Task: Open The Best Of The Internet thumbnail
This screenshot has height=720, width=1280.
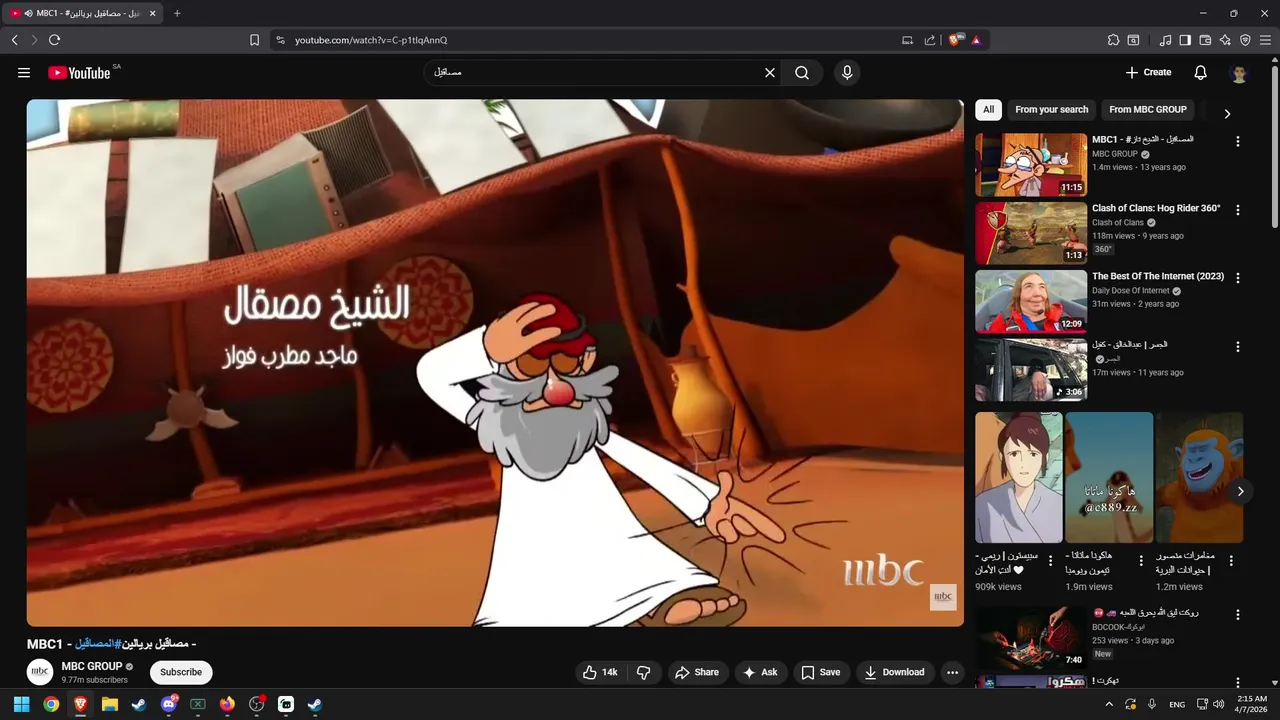Action: click(x=1031, y=301)
